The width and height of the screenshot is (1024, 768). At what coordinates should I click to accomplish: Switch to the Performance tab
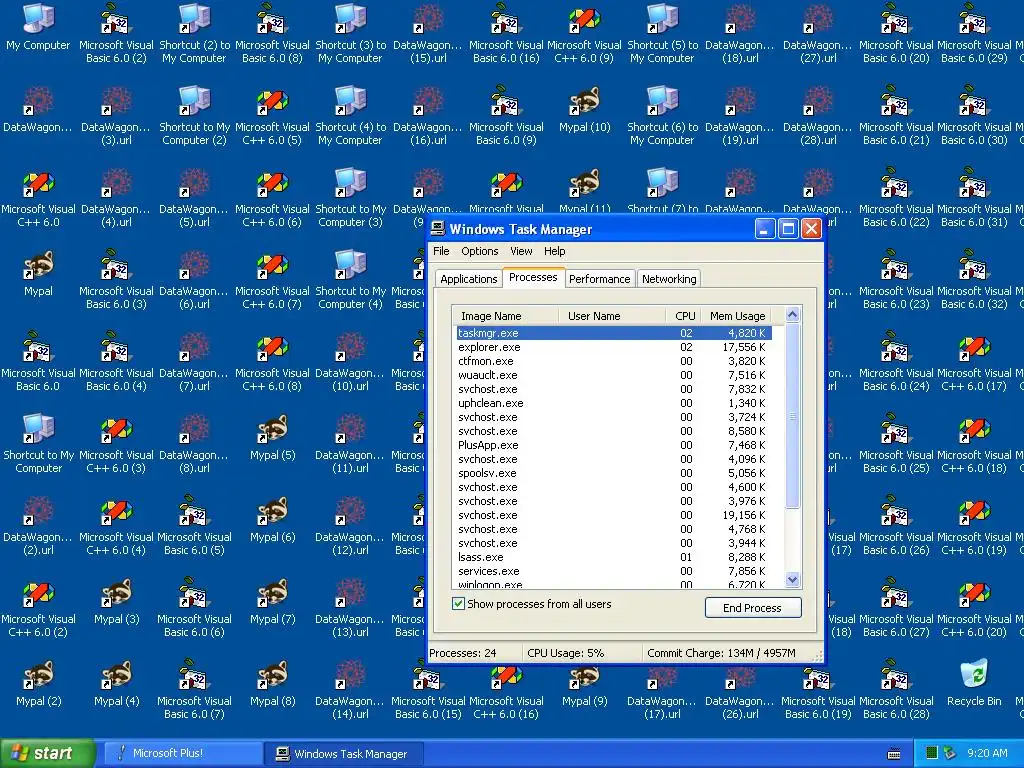600,279
